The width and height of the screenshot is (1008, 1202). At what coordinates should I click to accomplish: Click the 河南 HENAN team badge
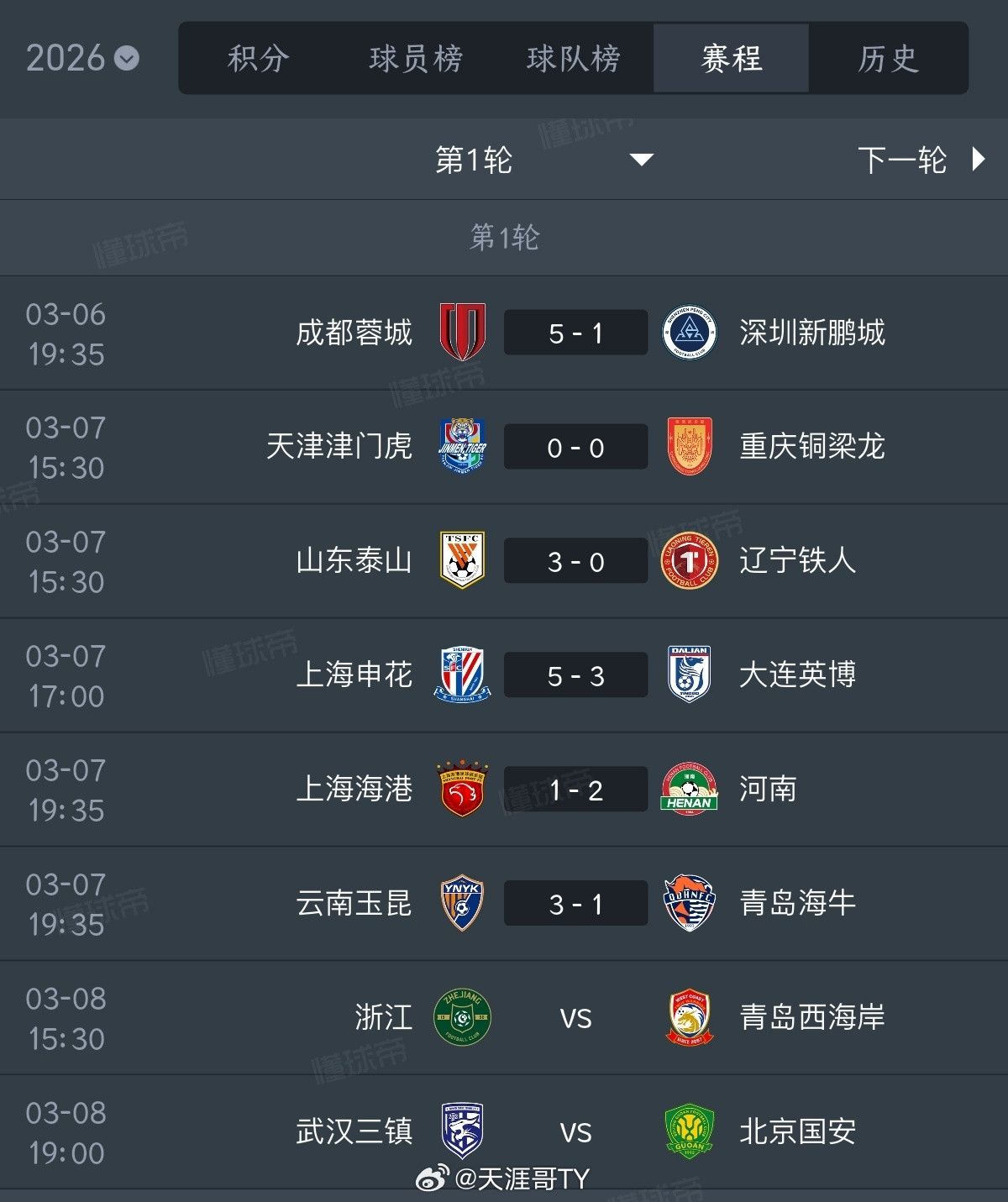point(690,789)
